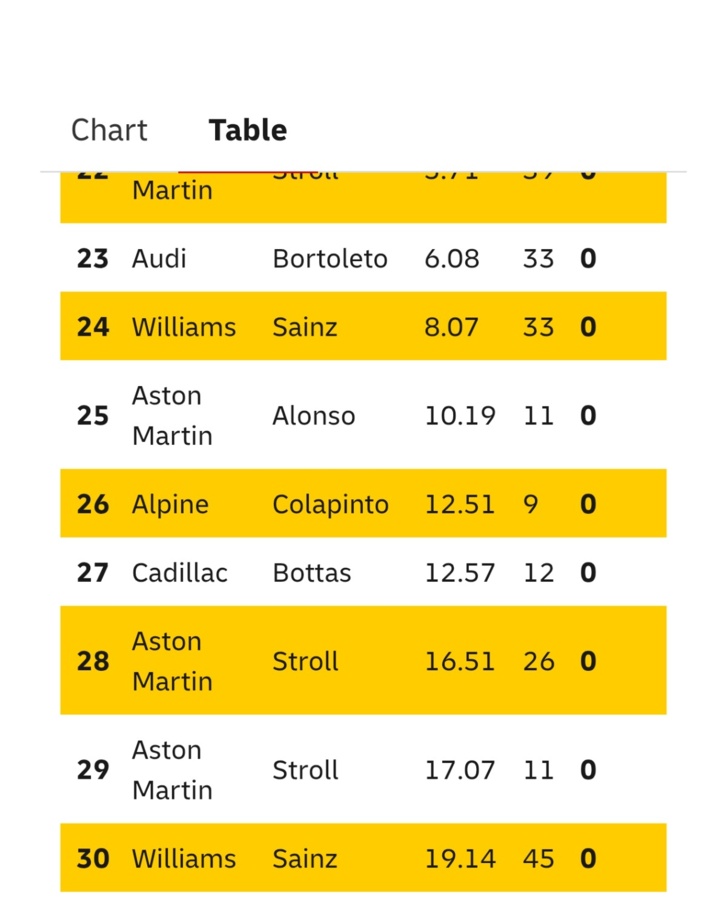Image resolution: width=727 pixels, height=900 pixels.
Task: Select the Table tab
Action: [x=247, y=130]
